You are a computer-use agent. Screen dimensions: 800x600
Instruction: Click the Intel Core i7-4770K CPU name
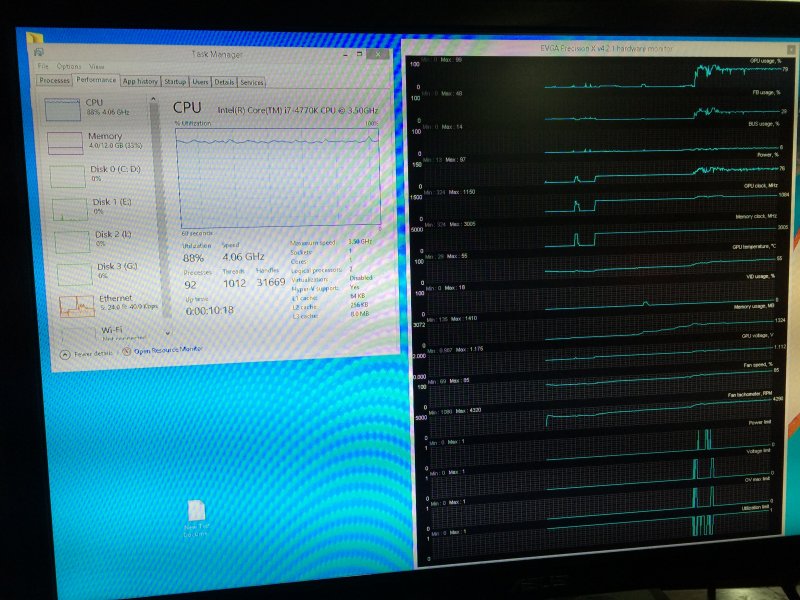coord(298,110)
